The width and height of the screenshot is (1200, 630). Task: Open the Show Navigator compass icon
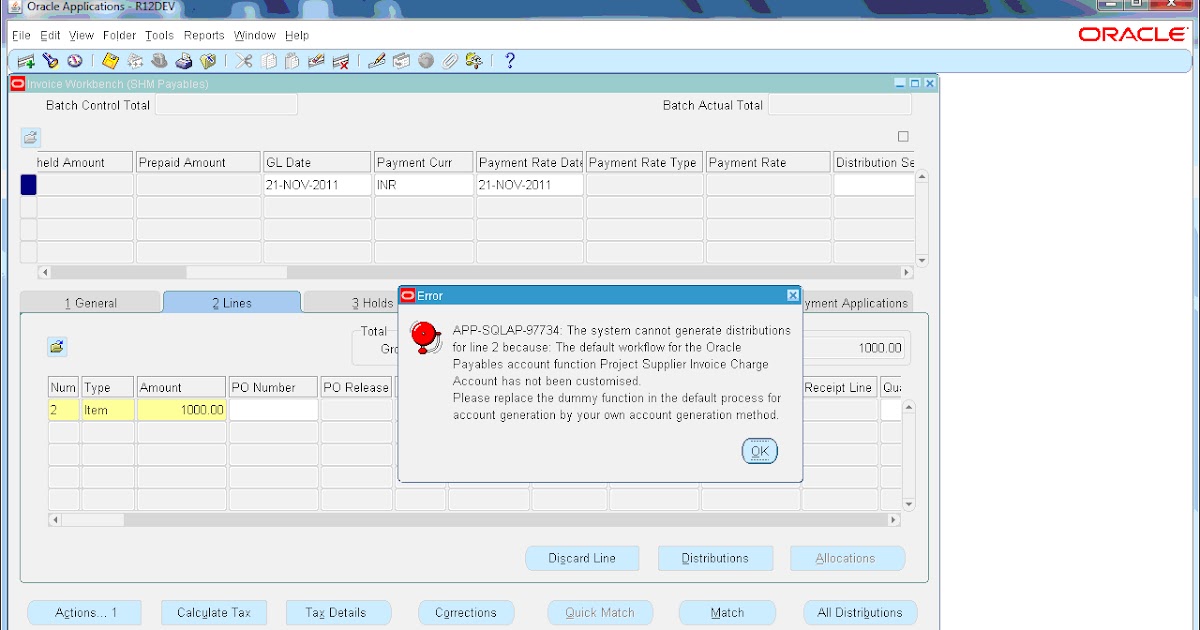(75, 61)
